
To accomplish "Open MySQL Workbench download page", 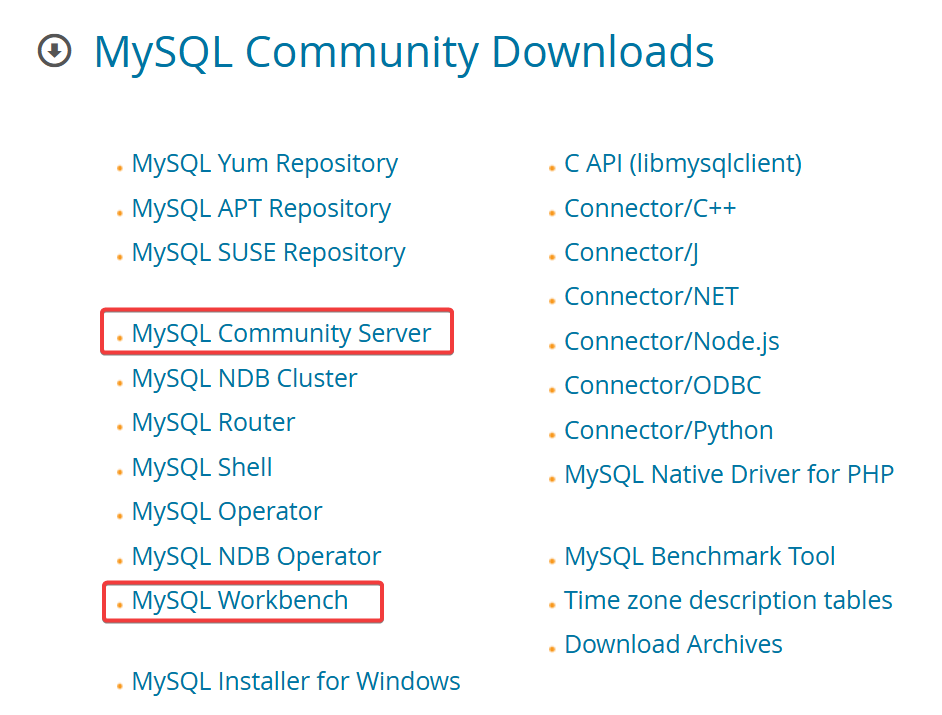I will point(240,601).
